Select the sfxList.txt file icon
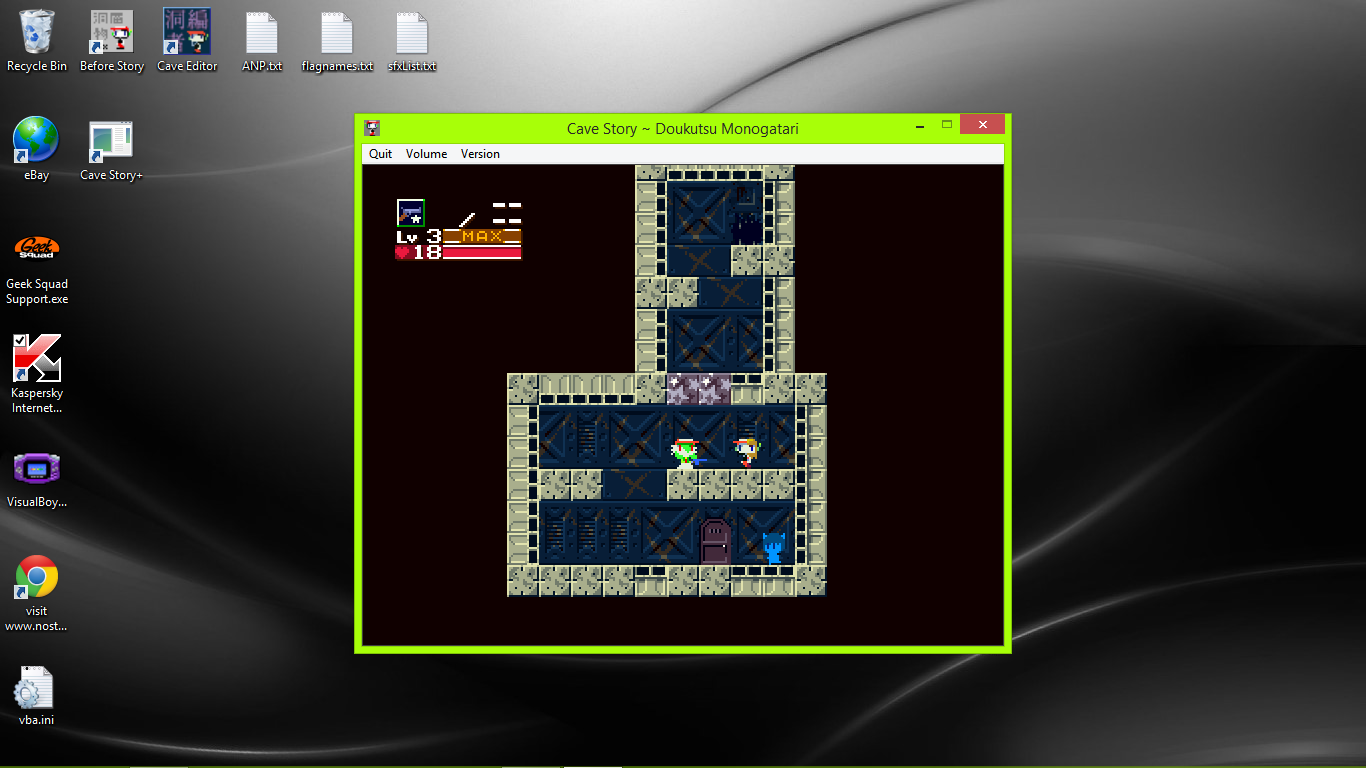The image size is (1366, 768). [x=412, y=41]
